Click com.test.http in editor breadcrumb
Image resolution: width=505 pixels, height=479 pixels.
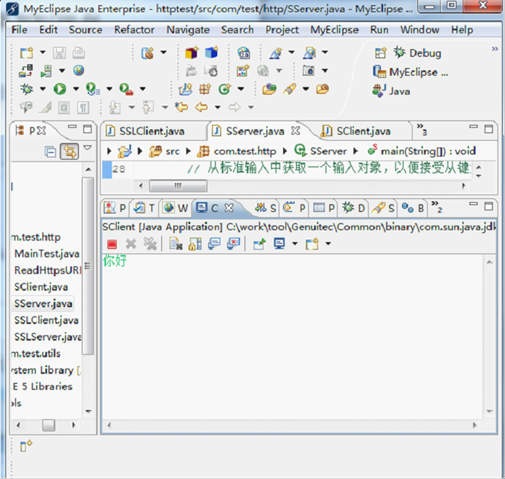coord(245,151)
